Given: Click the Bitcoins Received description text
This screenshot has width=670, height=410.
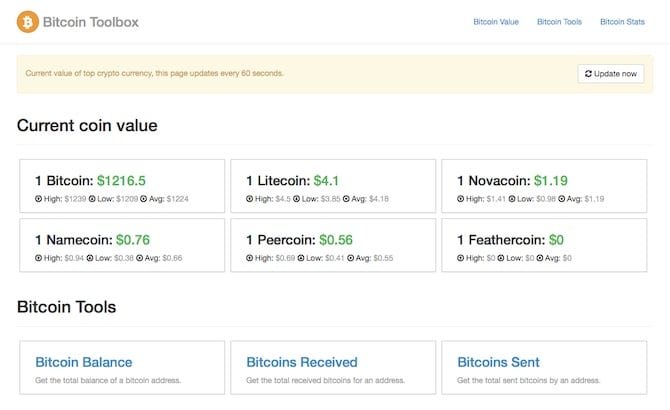Looking at the screenshot, I should (326, 380).
